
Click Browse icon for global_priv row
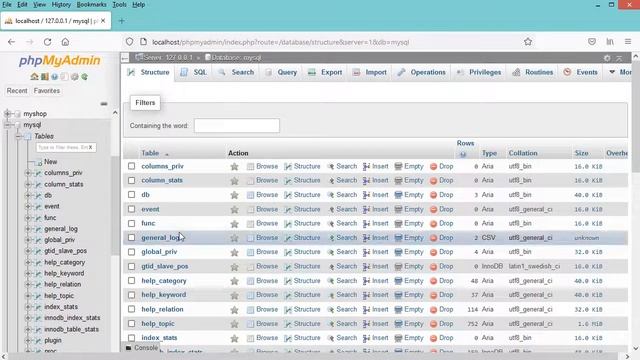(x=250, y=252)
